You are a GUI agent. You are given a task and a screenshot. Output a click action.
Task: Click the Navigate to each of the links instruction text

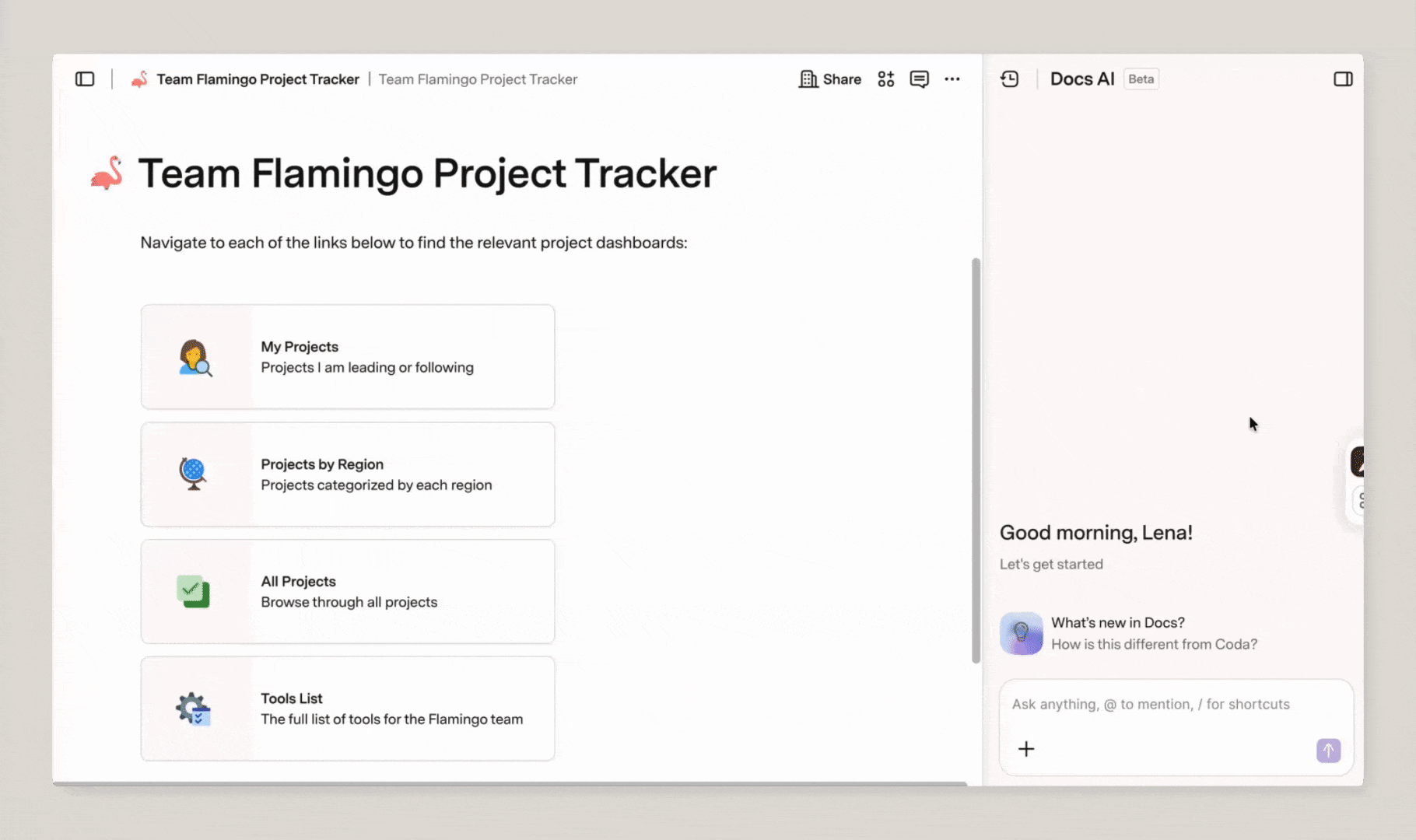414,243
